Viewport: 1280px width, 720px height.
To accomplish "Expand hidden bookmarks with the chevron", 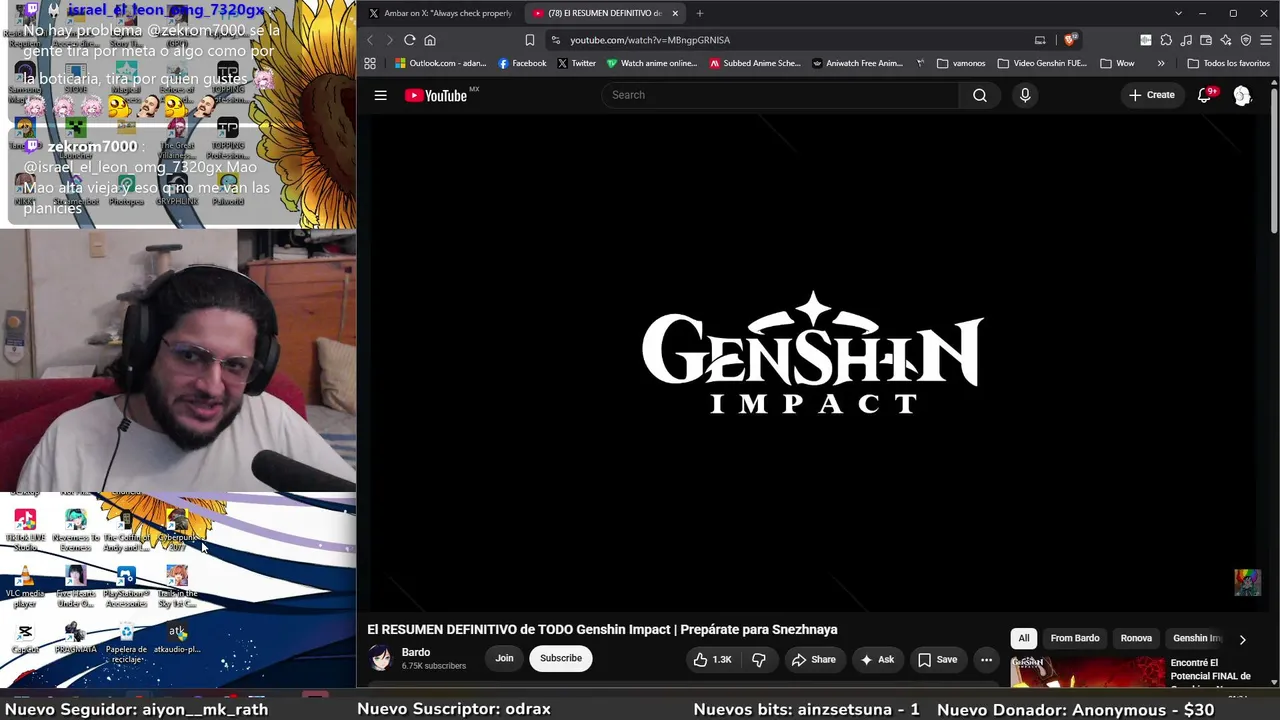I will [x=1161, y=63].
